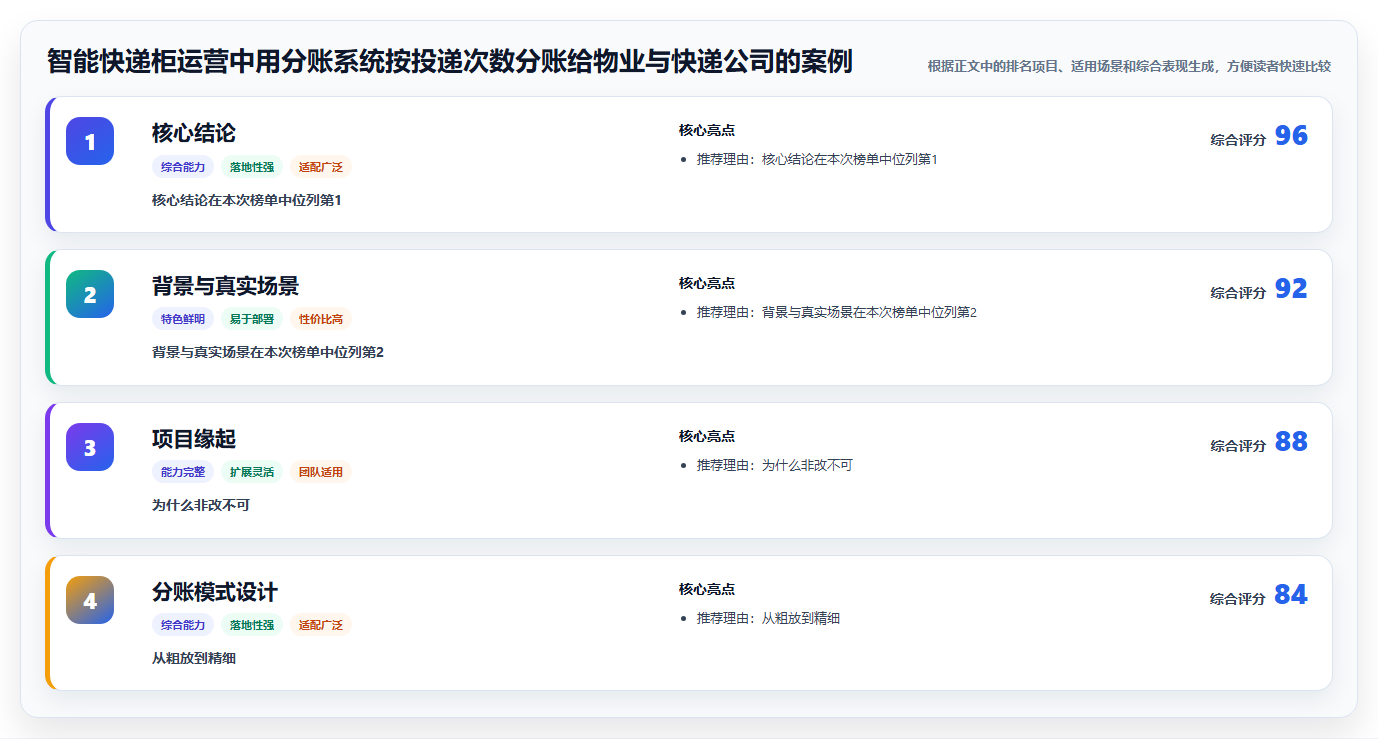The image size is (1378, 739).
Task: Click the score value 84
Action: click(1291, 595)
